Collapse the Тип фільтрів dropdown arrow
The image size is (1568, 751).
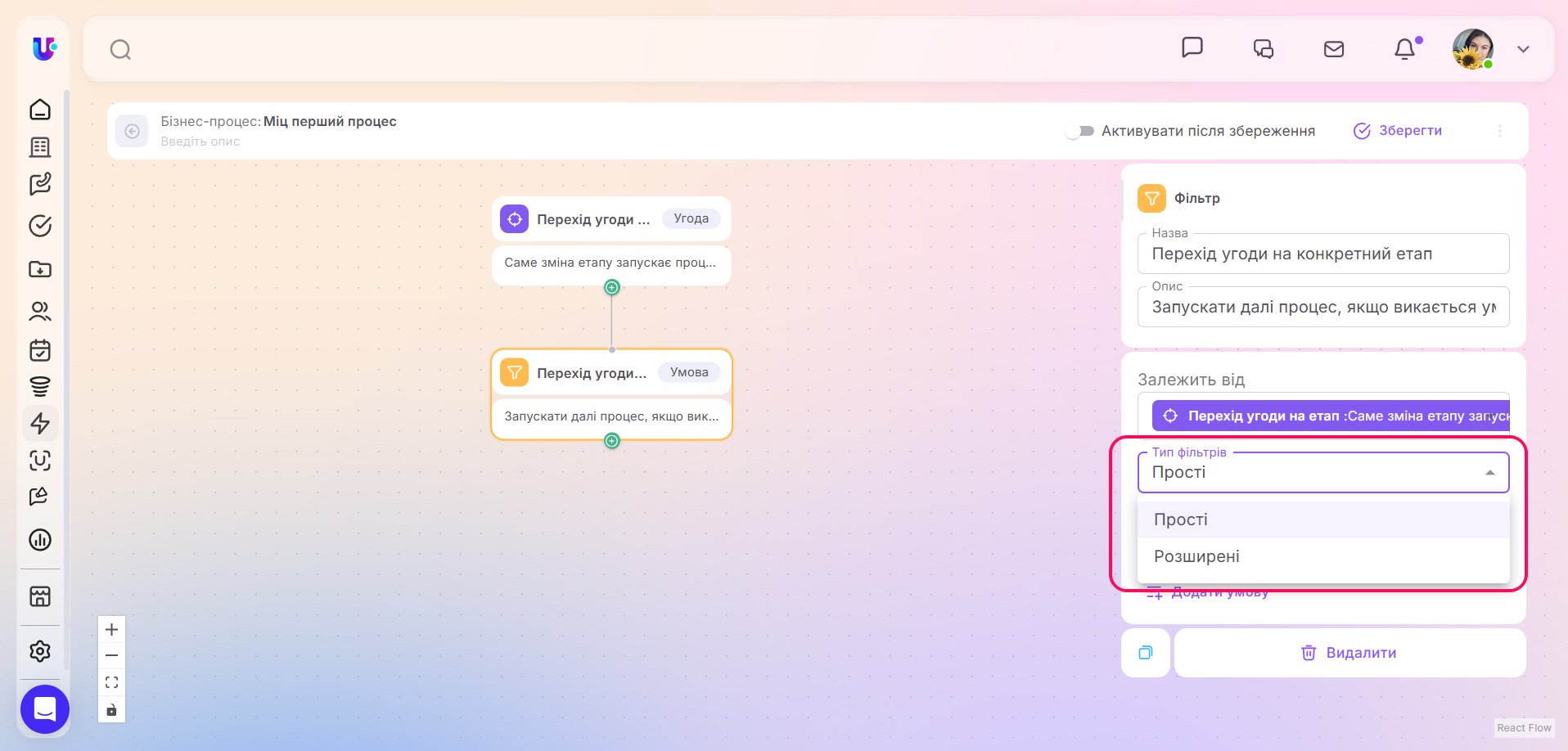click(1490, 473)
